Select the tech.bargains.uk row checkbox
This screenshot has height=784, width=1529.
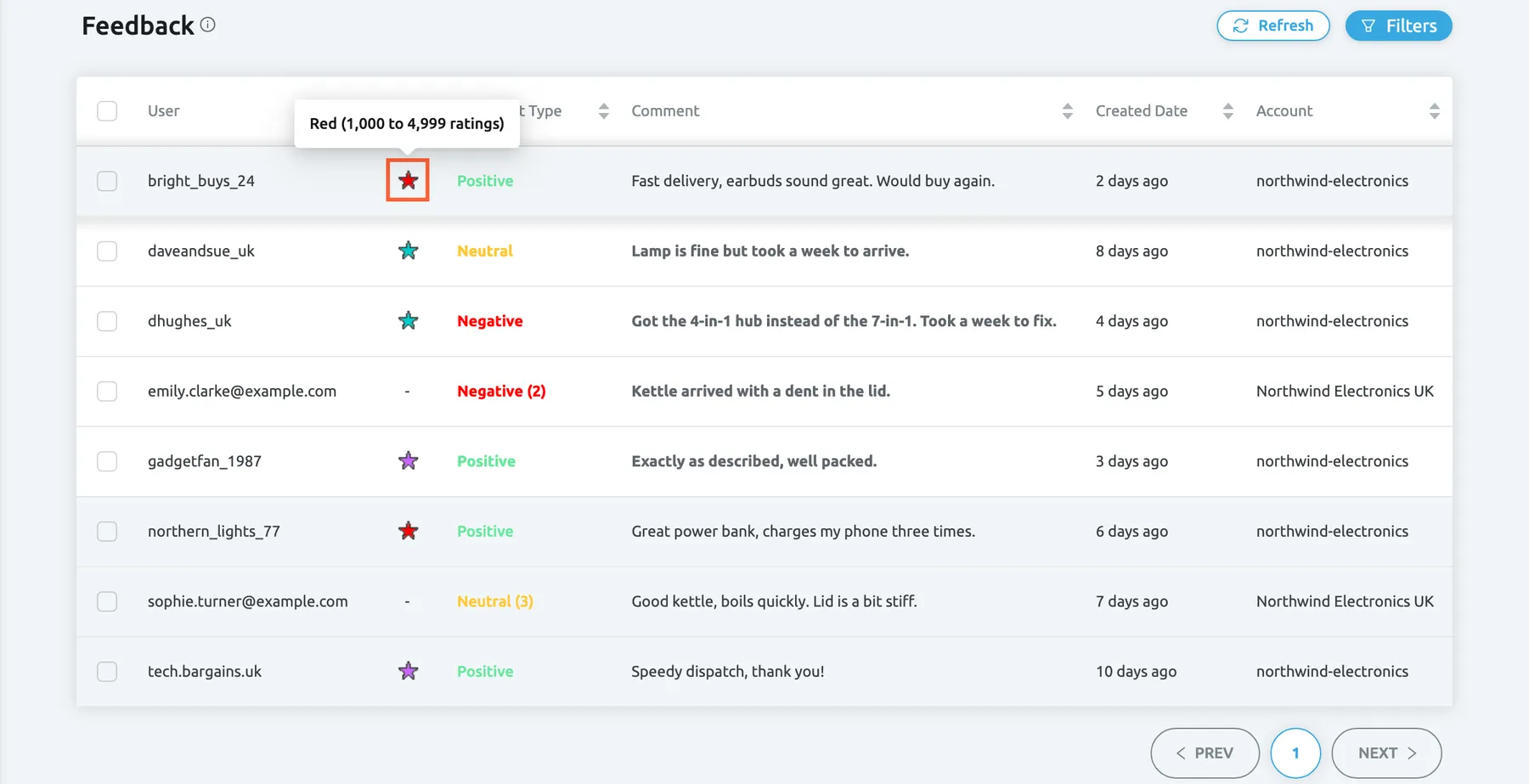107,671
